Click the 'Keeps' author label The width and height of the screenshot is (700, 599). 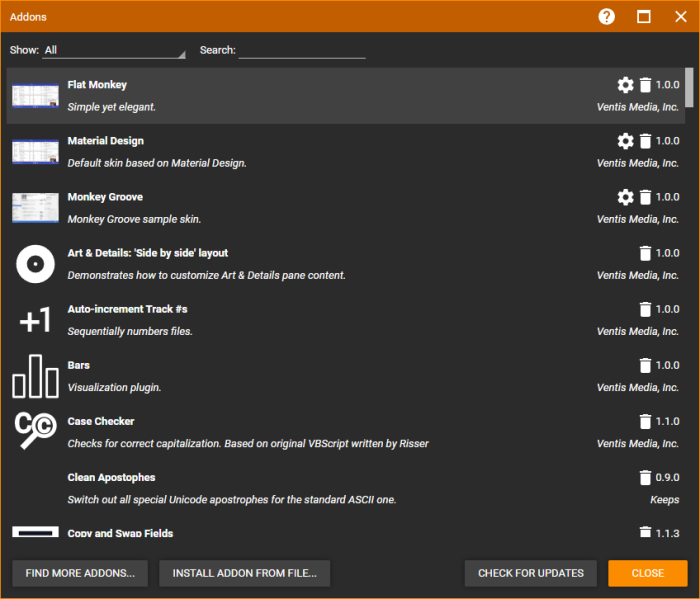point(664,500)
